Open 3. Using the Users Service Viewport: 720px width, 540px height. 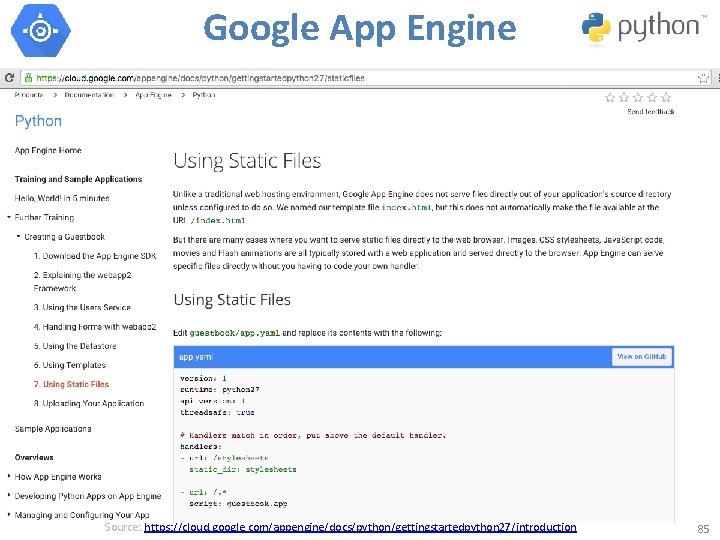(82, 307)
